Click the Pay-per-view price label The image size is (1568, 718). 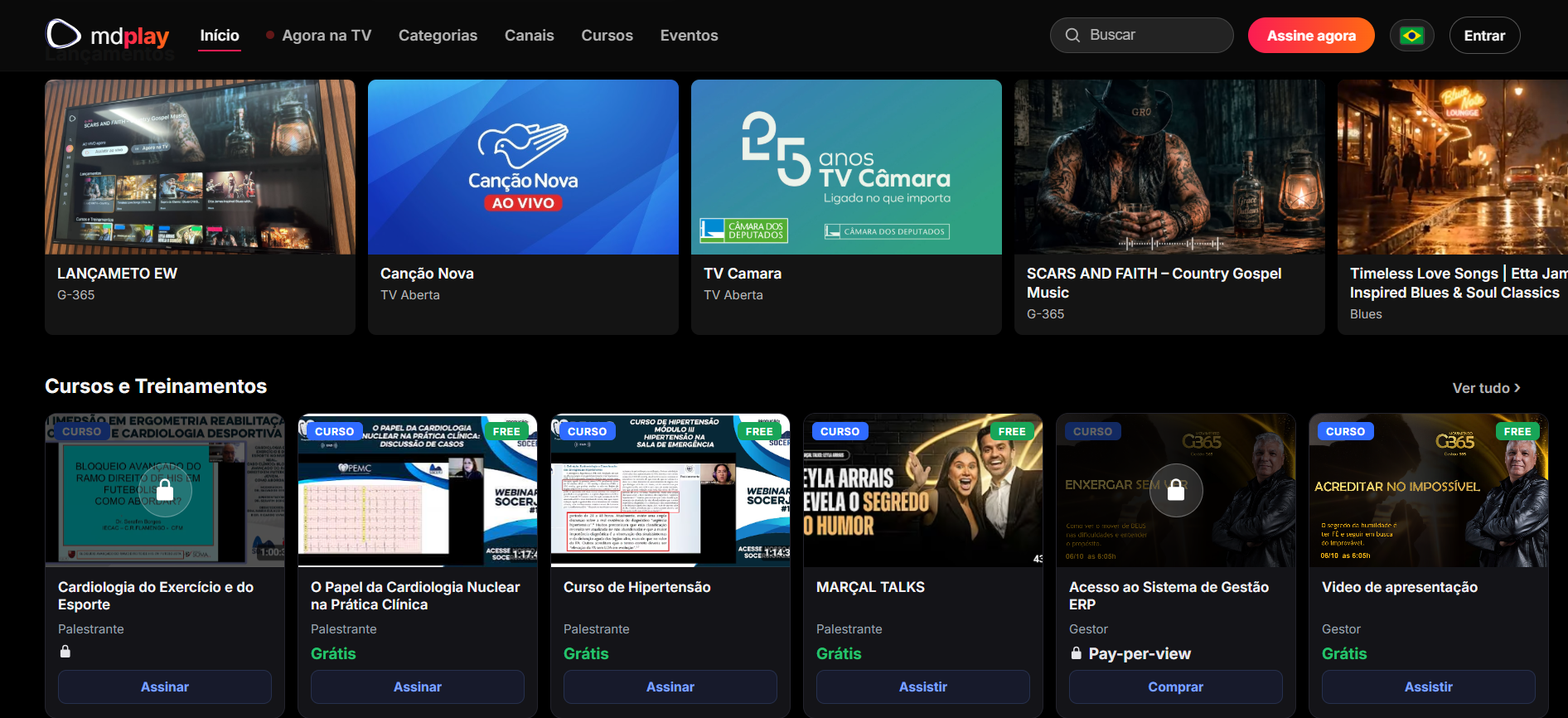pyautogui.click(x=1140, y=653)
